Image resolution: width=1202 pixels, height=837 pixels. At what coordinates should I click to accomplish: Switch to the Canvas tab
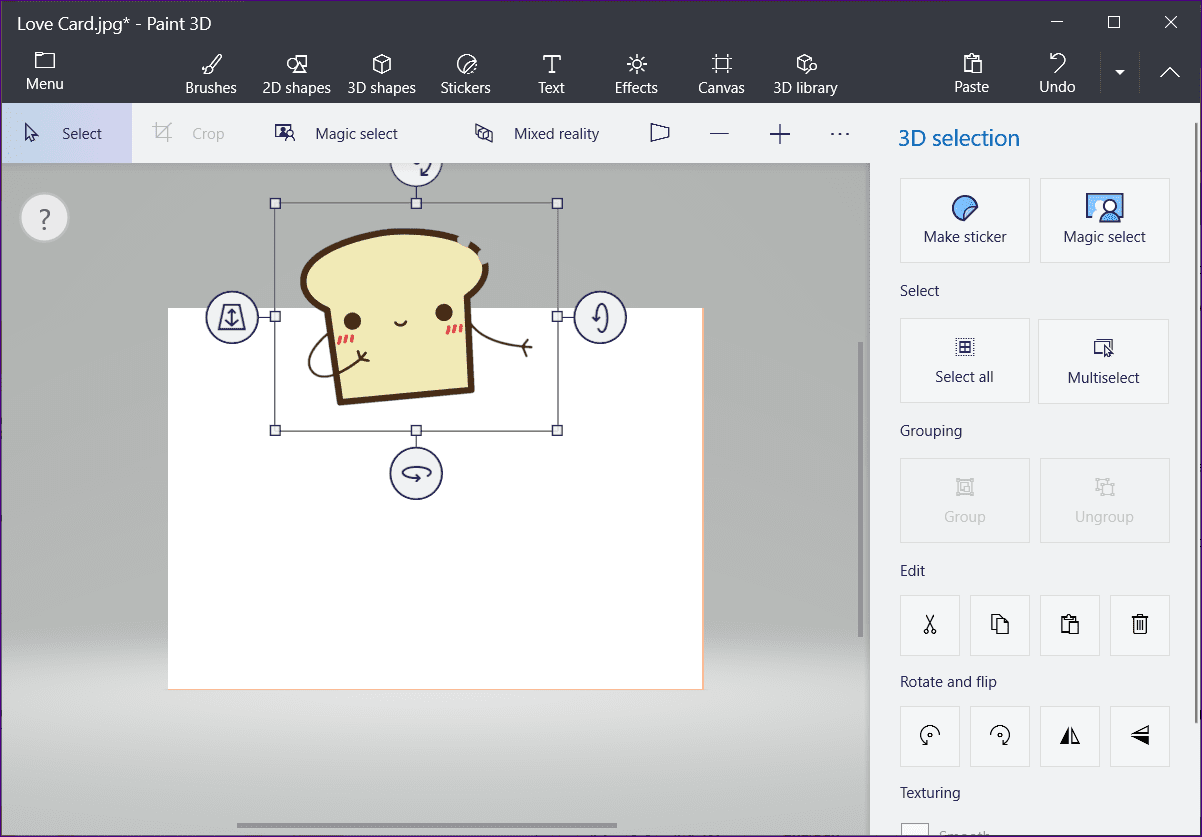click(721, 75)
